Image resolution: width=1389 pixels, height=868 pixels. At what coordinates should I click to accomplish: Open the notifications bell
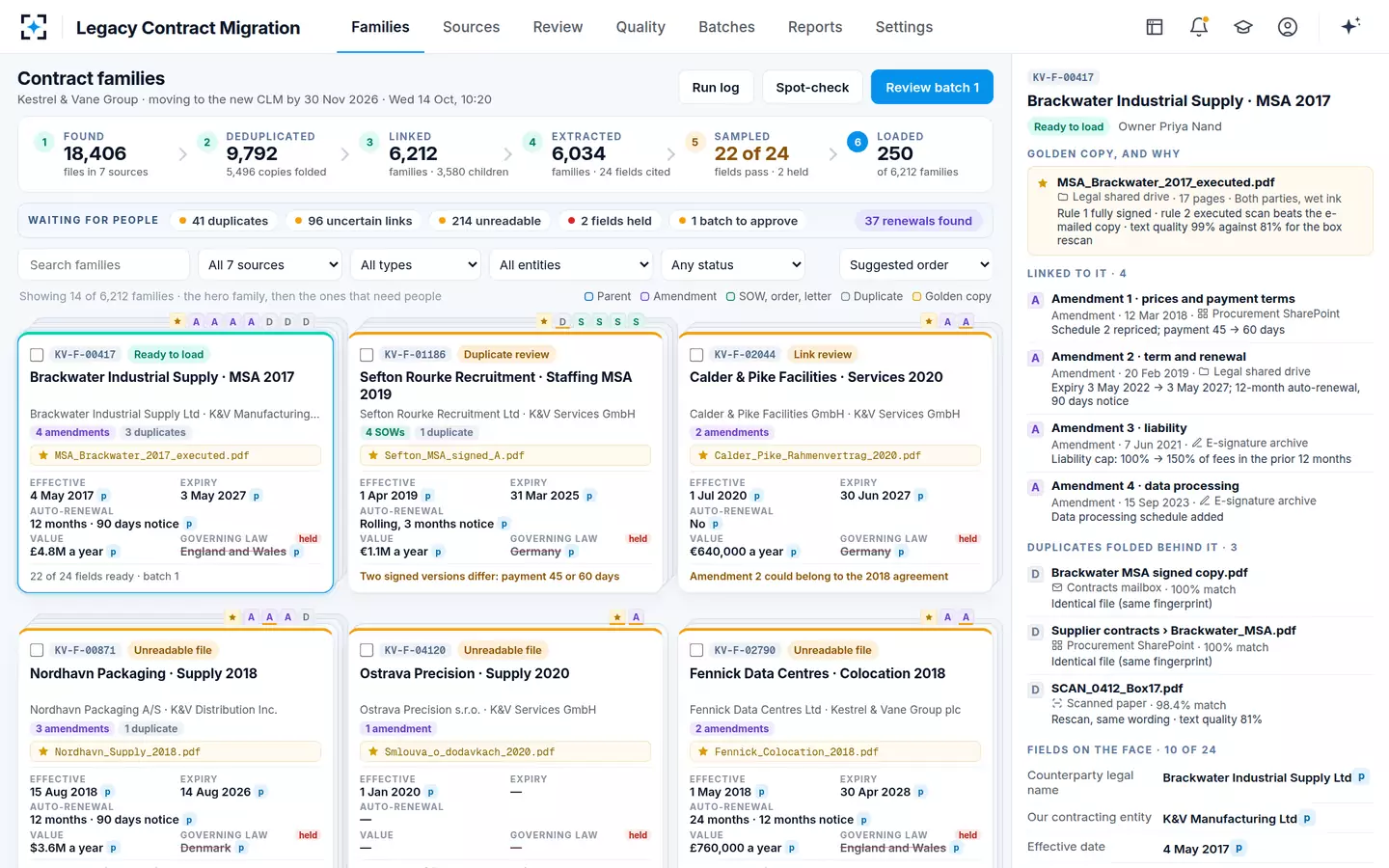point(1199,27)
